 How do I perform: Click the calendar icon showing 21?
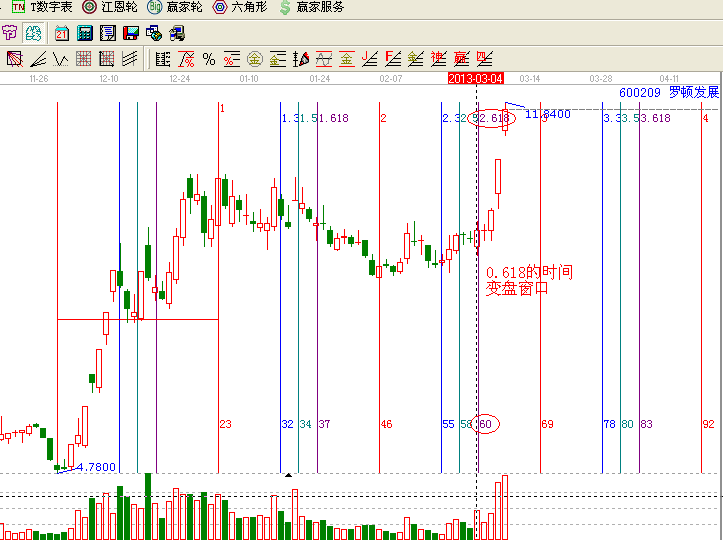pos(62,34)
